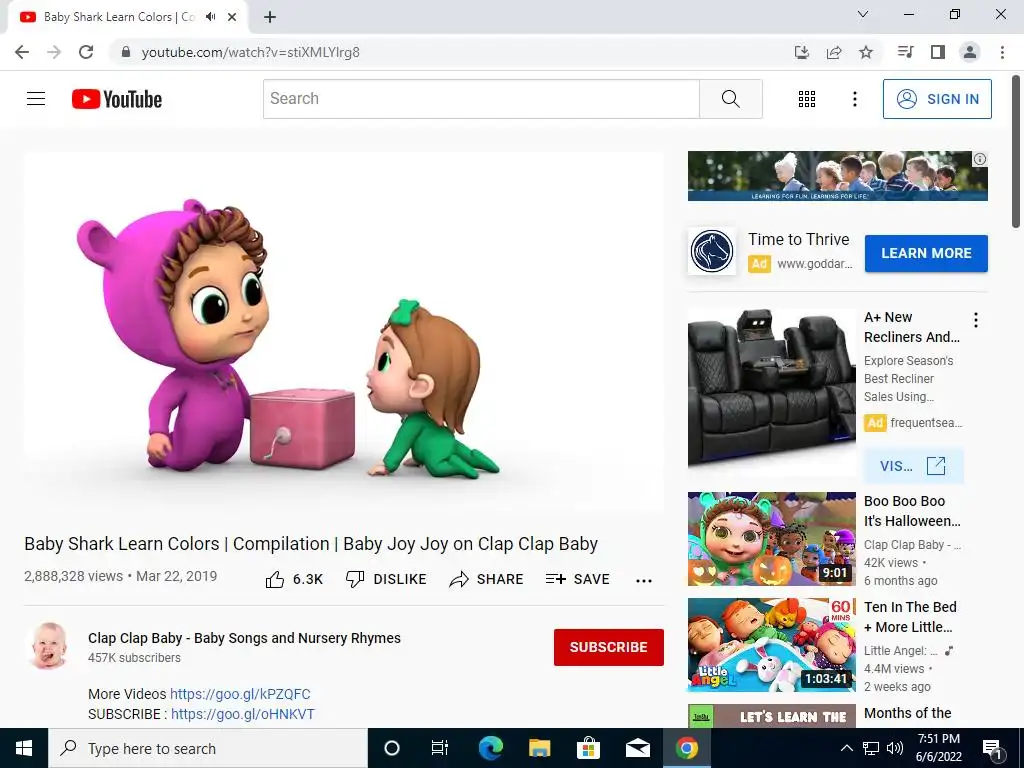The width and height of the screenshot is (1024, 768).
Task: Click the Time to Thrive ad logo
Action: (x=712, y=251)
